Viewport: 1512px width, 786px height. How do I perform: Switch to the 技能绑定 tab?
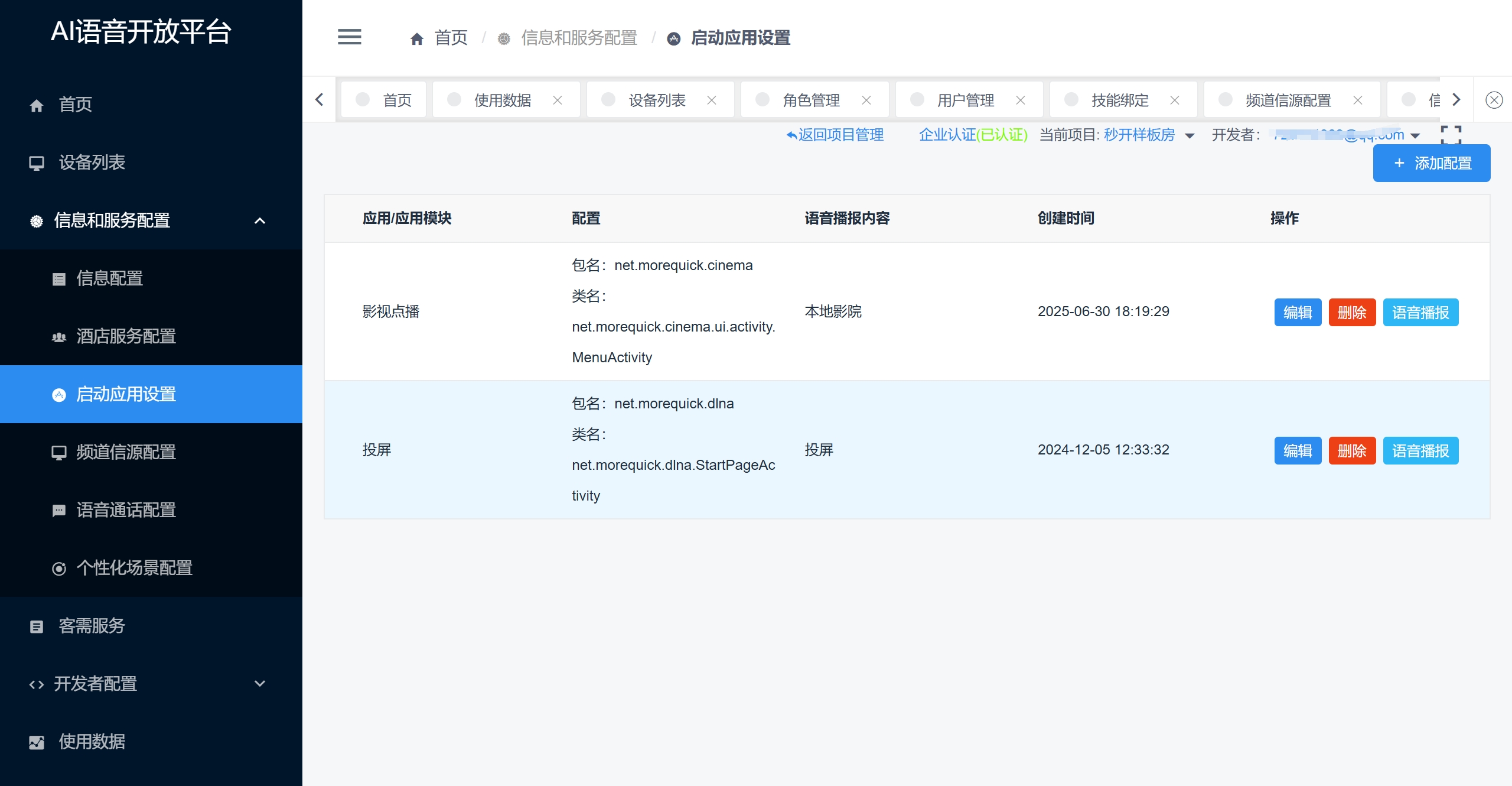[x=1119, y=100]
